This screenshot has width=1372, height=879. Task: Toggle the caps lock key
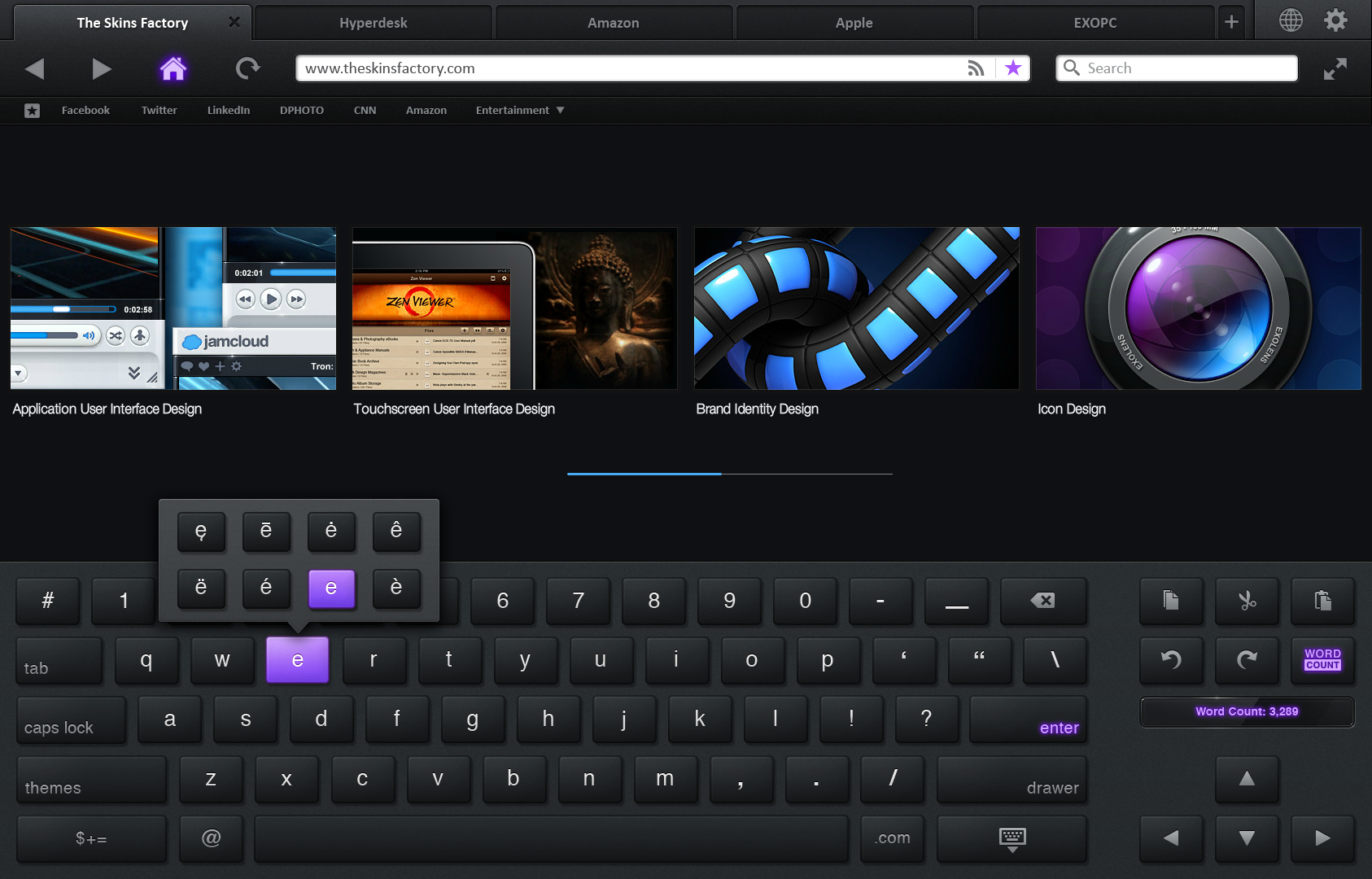[x=72, y=719]
